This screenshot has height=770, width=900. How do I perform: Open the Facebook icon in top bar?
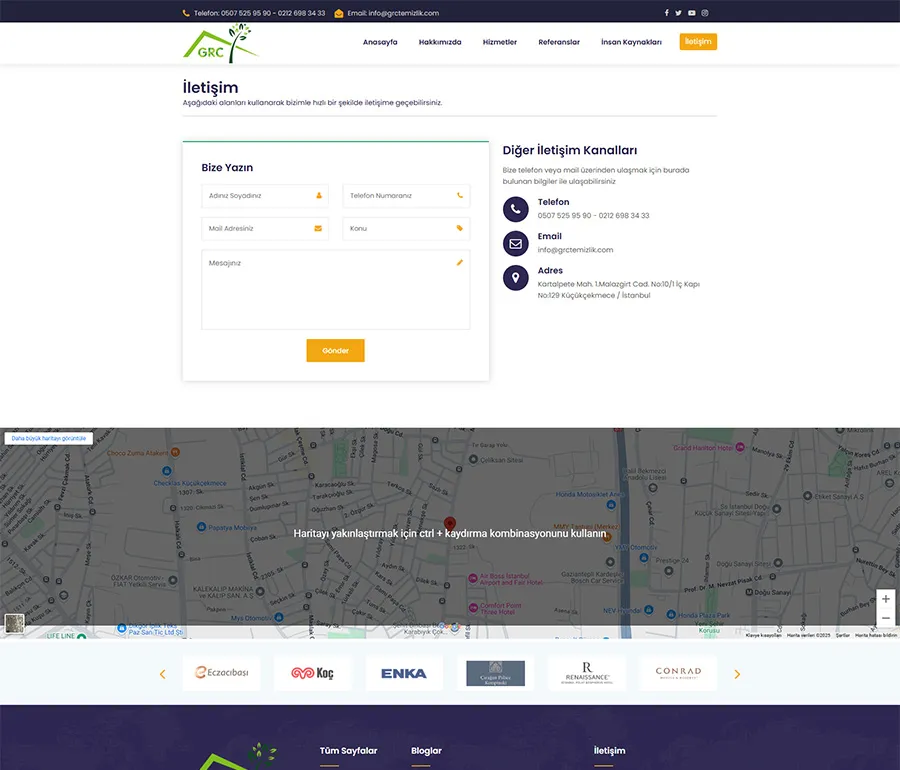[x=667, y=13]
